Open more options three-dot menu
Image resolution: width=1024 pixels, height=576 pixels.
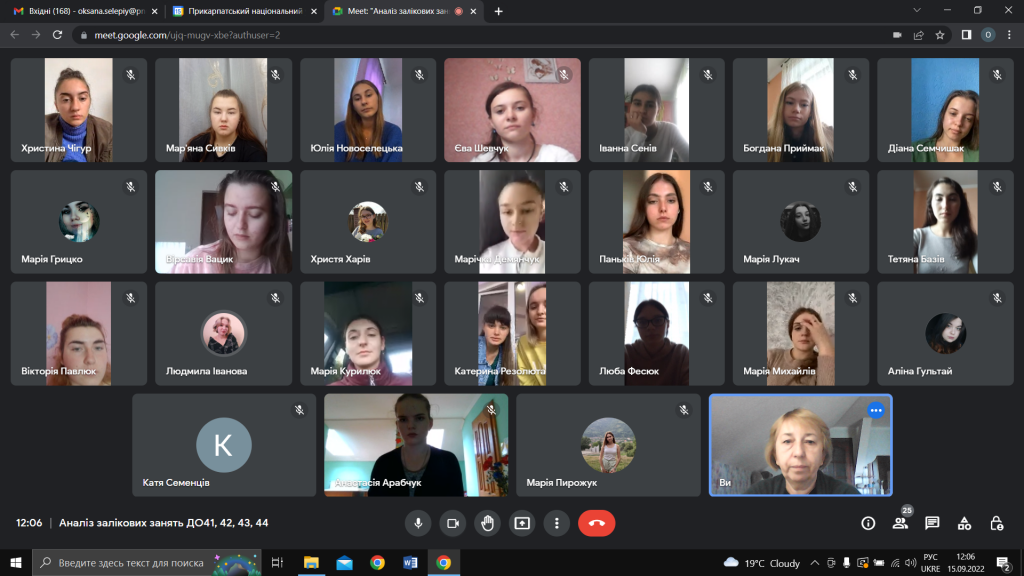pos(556,523)
